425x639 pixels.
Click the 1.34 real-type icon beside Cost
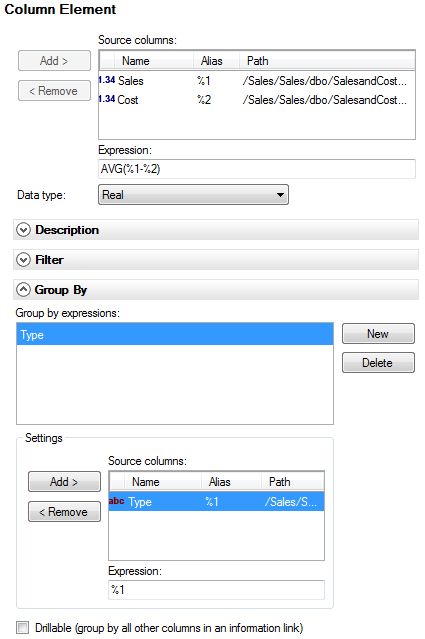tap(107, 99)
